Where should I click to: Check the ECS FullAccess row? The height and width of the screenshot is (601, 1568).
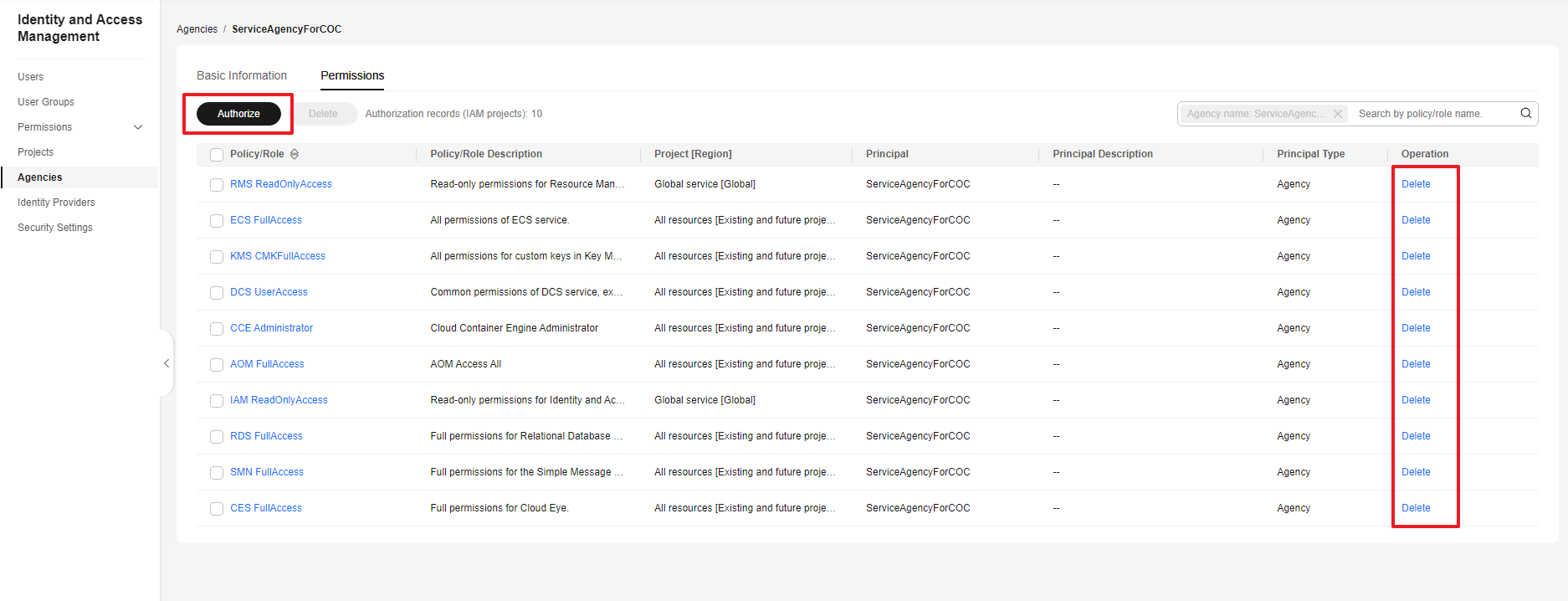[217, 221]
